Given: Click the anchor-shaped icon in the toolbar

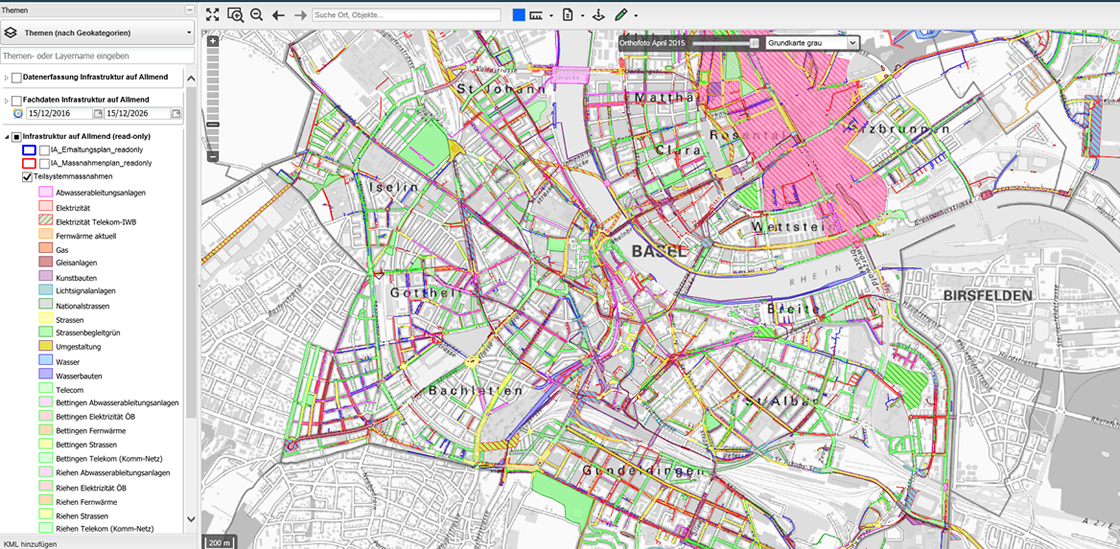Looking at the screenshot, I should tap(598, 15).
